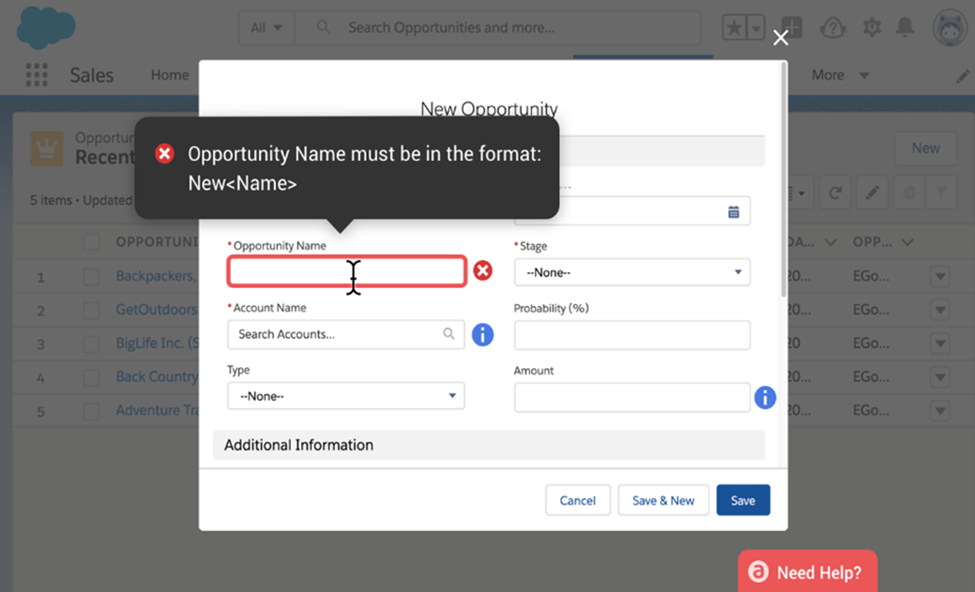Click the notifications bell icon
The width and height of the screenshot is (975, 592).
coord(905,28)
